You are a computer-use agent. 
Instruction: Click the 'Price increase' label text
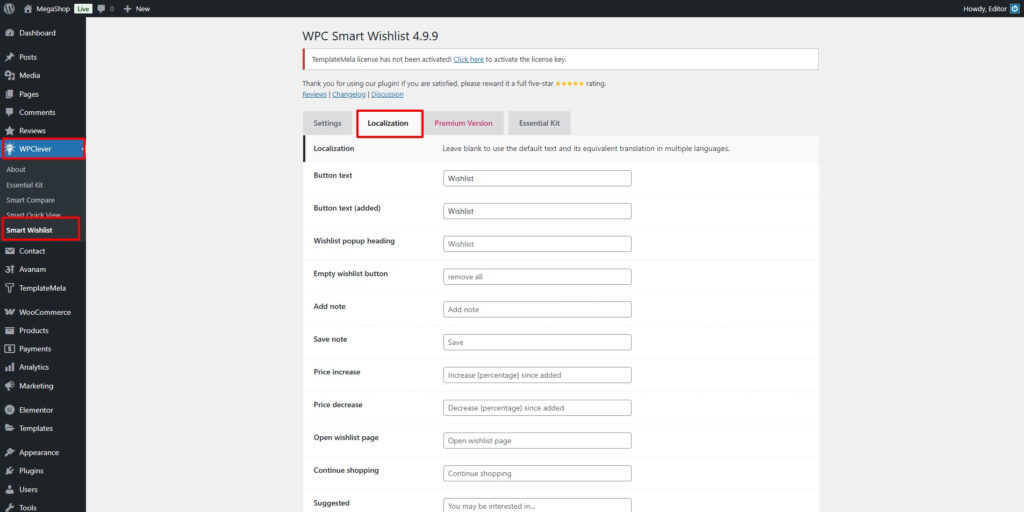pyautogui.click(x=337, y=372)
